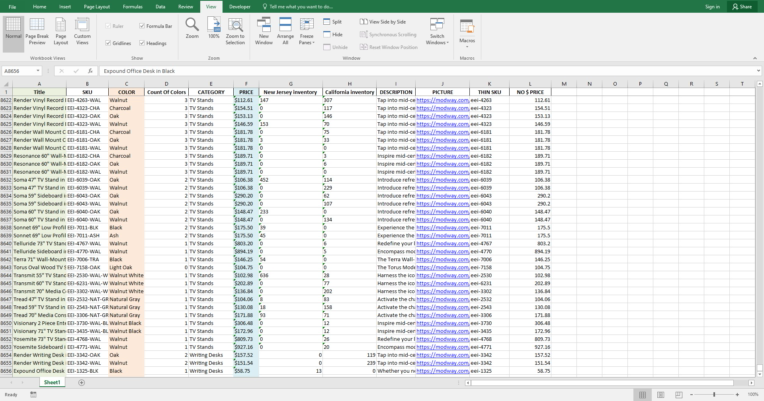Click the Insert Function fx icon

click(90, 71)
